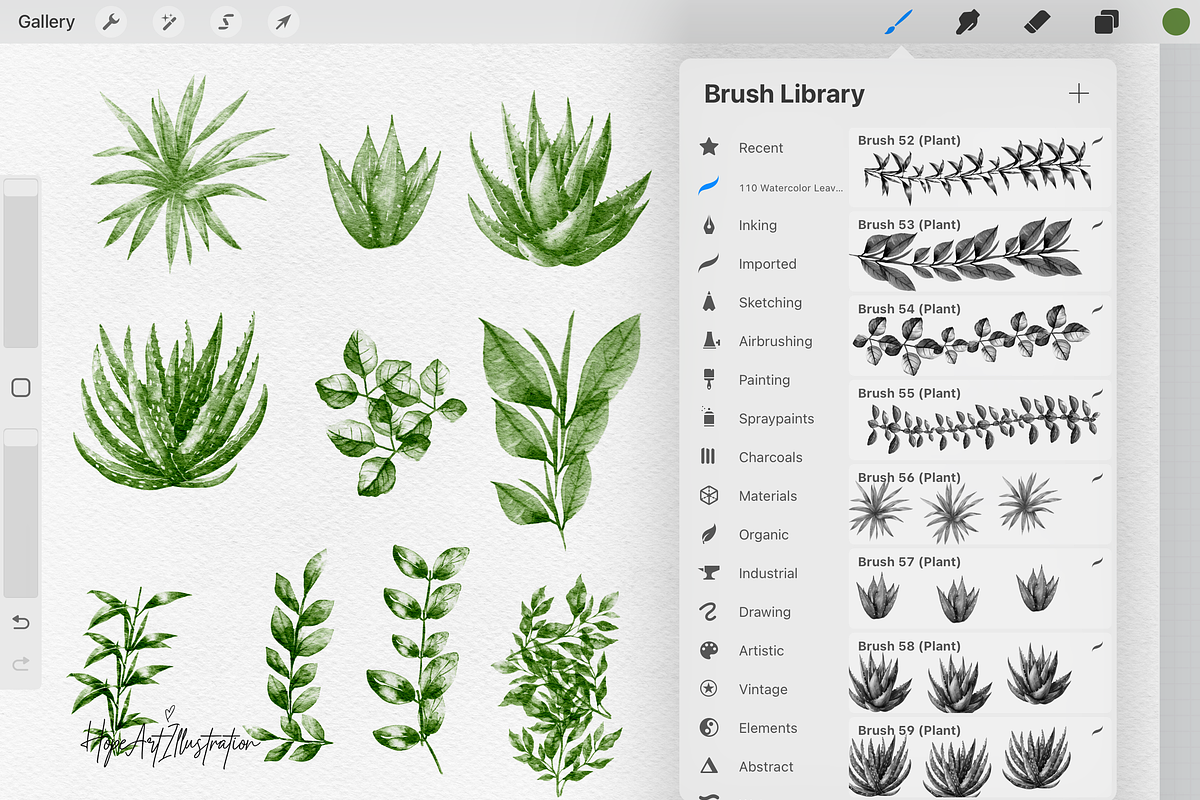
Task: Select the Smudge tool
Action: (967, 22)
